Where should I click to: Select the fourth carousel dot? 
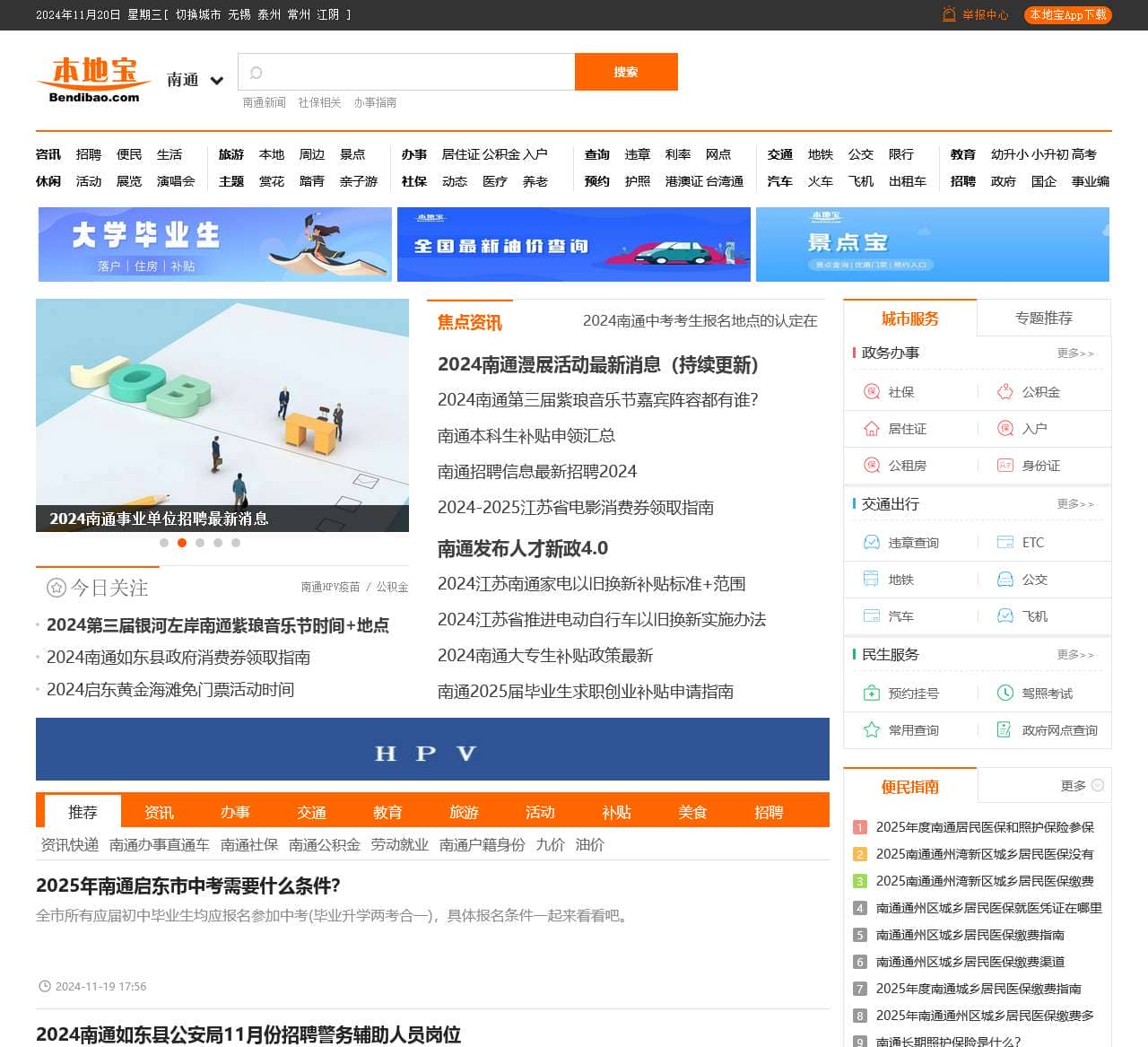[218, 543]
